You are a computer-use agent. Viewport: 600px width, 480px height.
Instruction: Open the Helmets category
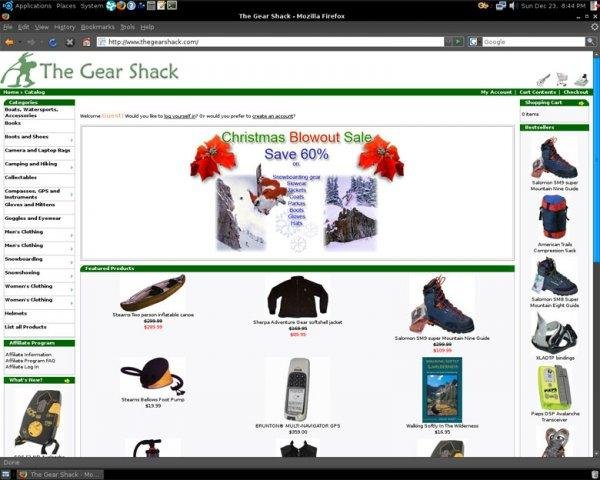pos(16,313)
